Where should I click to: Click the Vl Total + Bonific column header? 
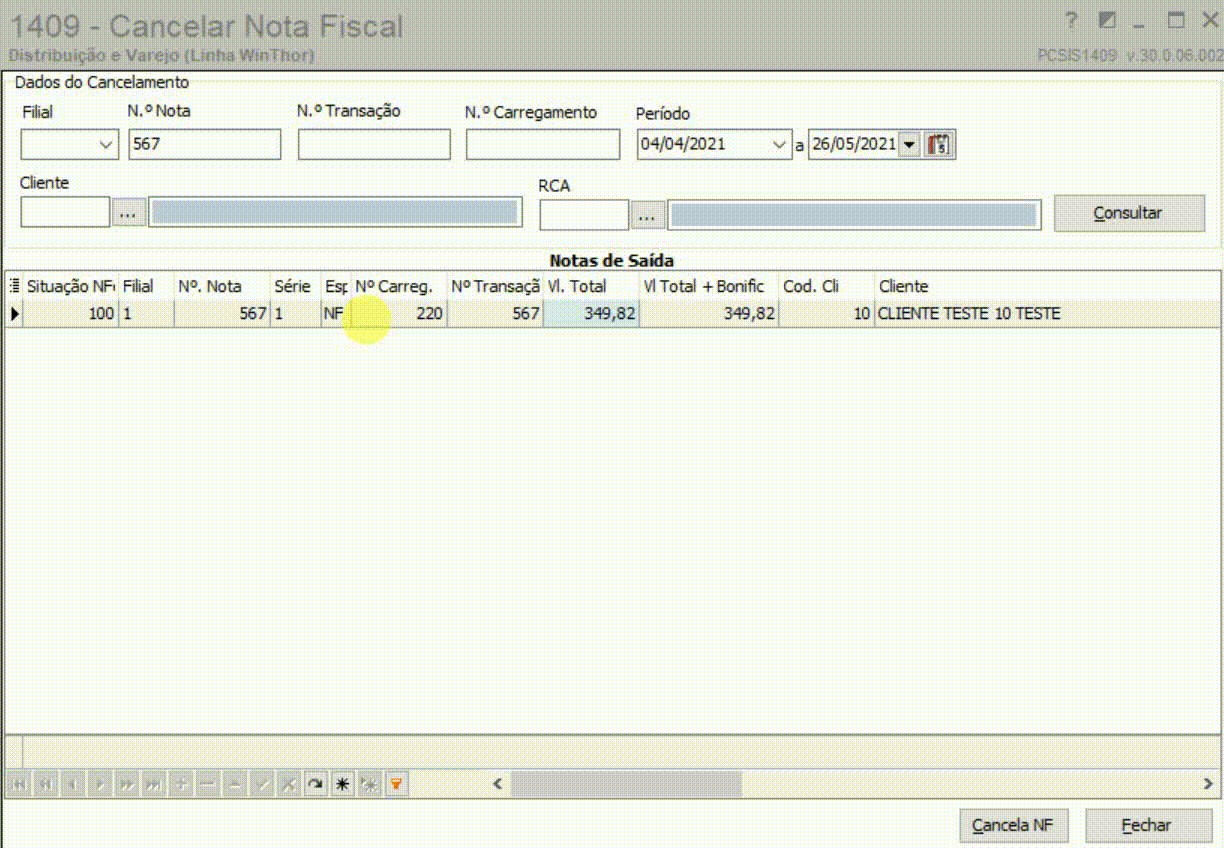[x=709, y=286]
